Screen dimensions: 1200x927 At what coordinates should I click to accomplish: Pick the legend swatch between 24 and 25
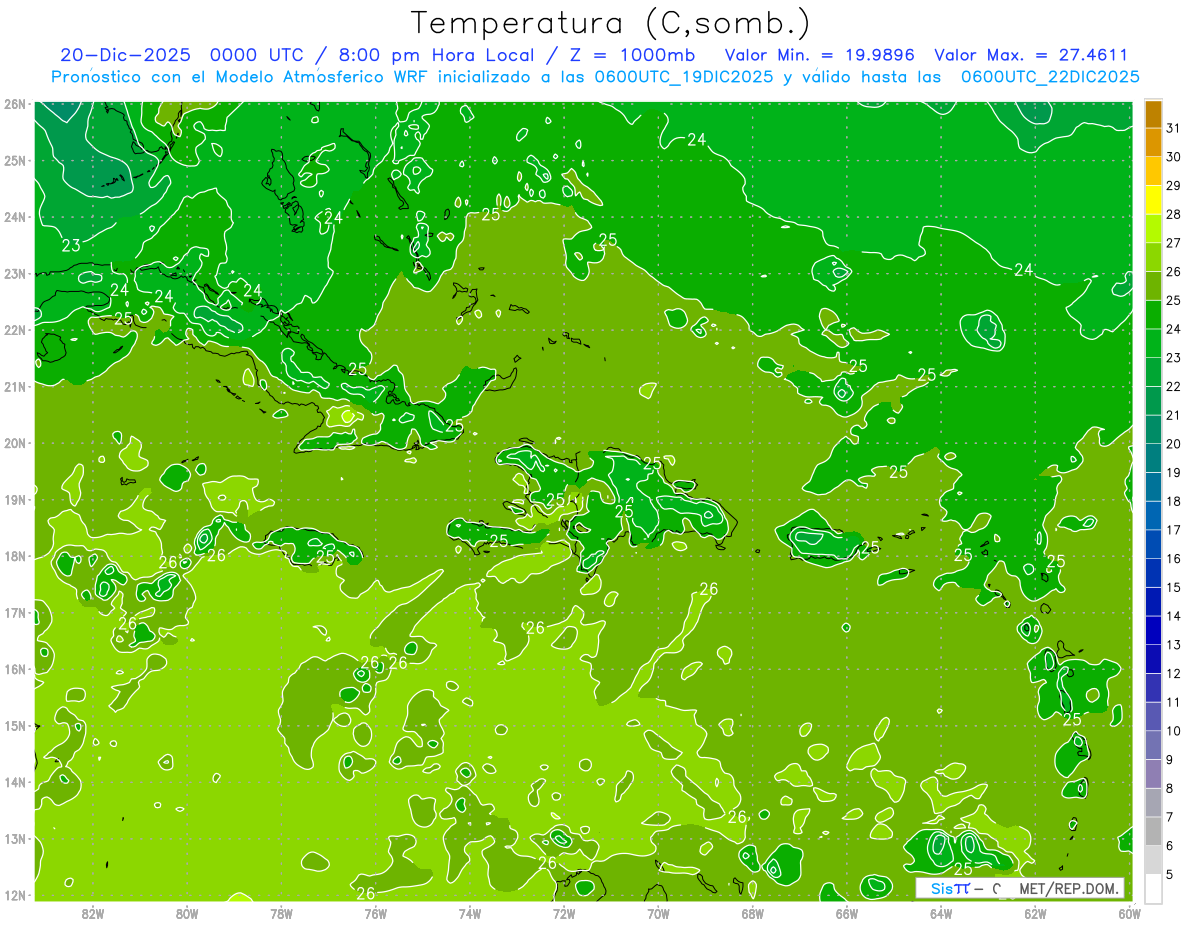tap(1153, 315)
